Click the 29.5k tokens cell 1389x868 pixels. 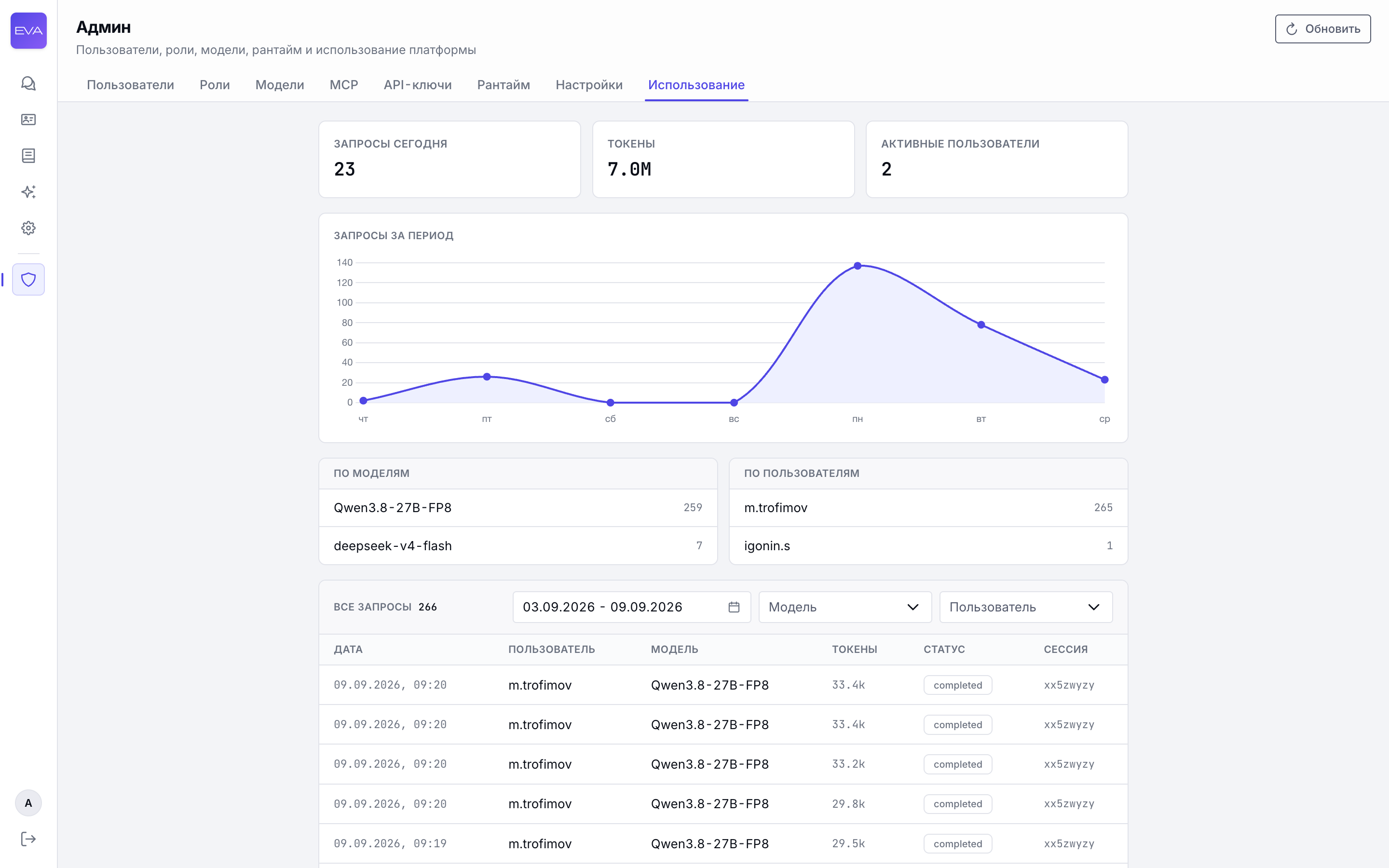pos(848,843)
